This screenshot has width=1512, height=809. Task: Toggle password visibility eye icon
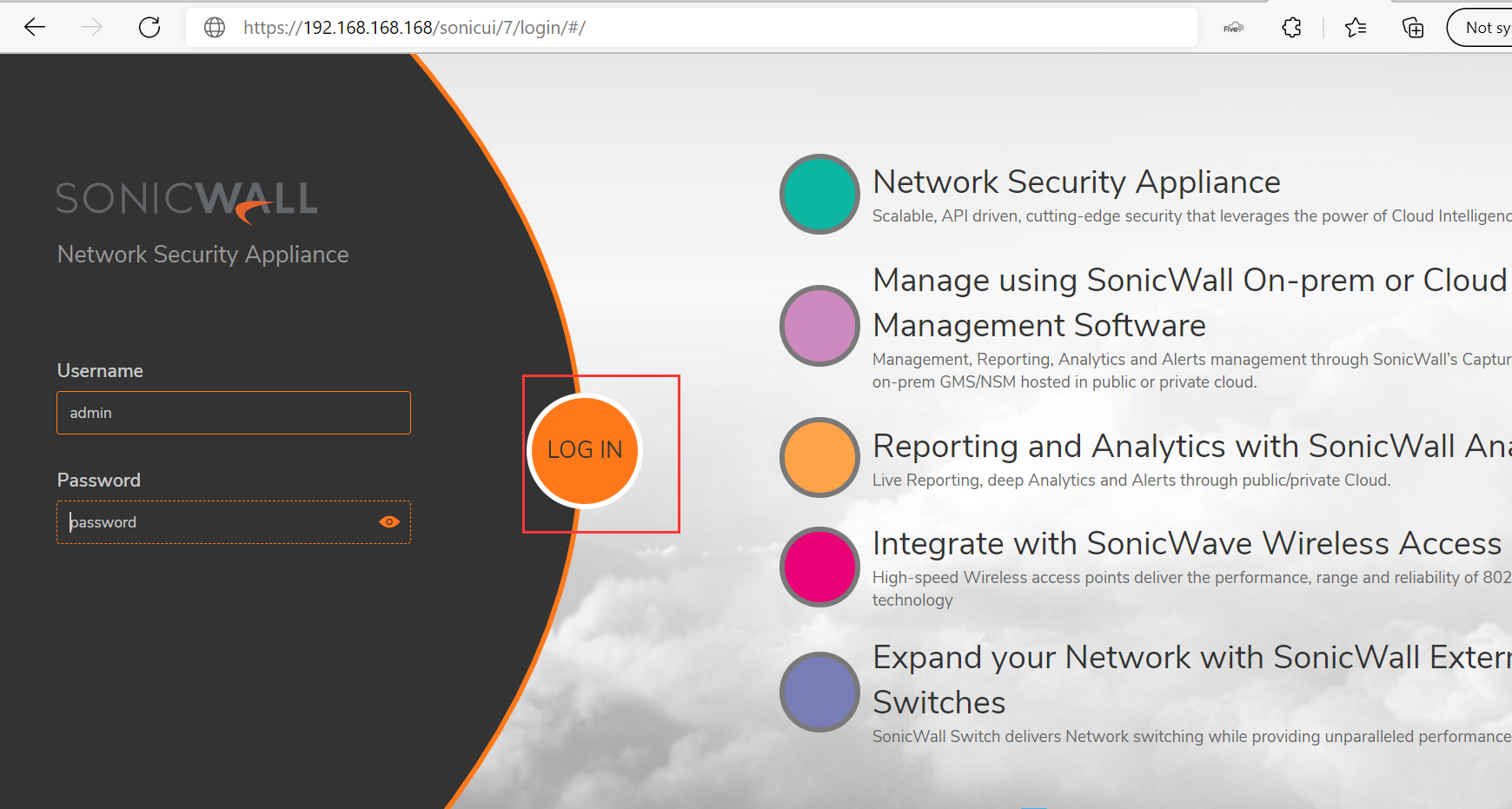click(389, 522)
